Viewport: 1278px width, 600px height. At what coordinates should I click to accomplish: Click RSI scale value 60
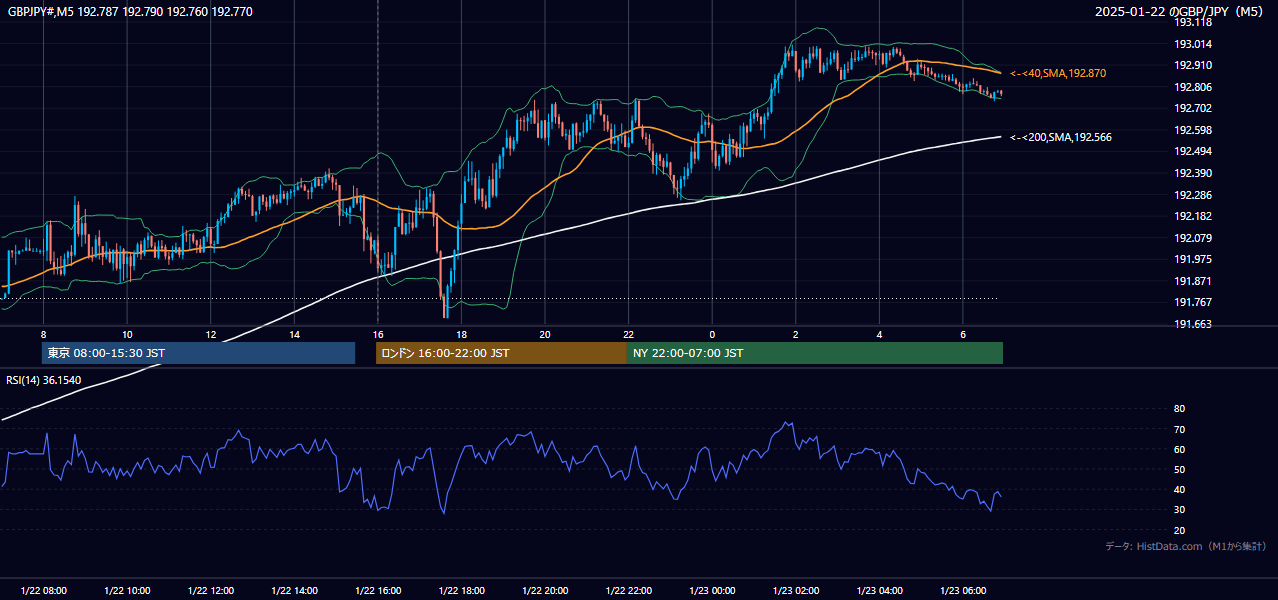coord(1180,450)
